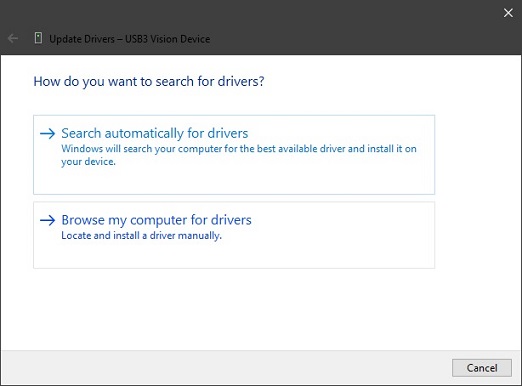
Task: Click the 'your device.' line in first option
Action: pos(88,162)
